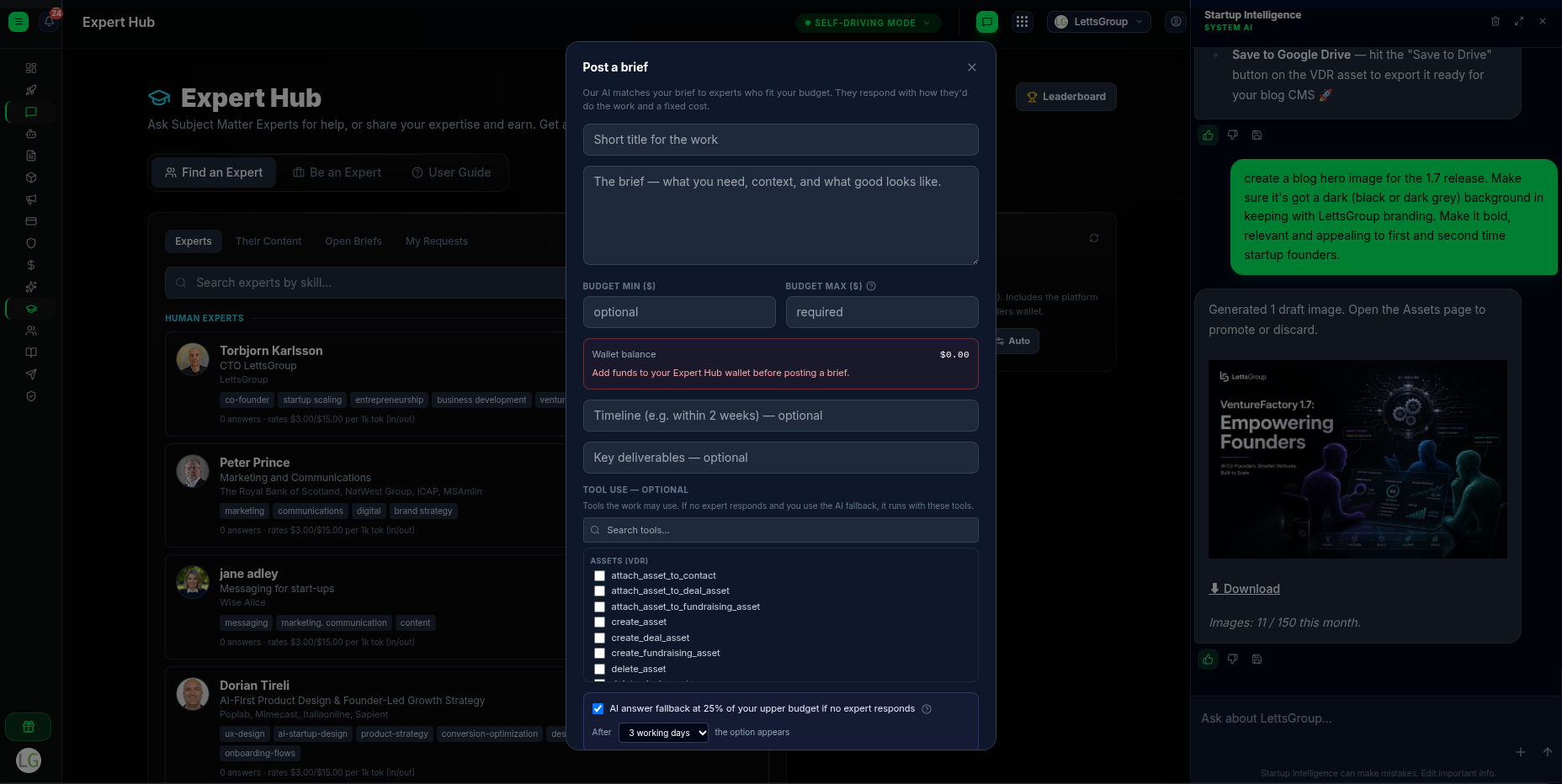Open the Leaderboard button
The width and height of the screenshot is (1562, 784).
click(x=1065, y=97)
